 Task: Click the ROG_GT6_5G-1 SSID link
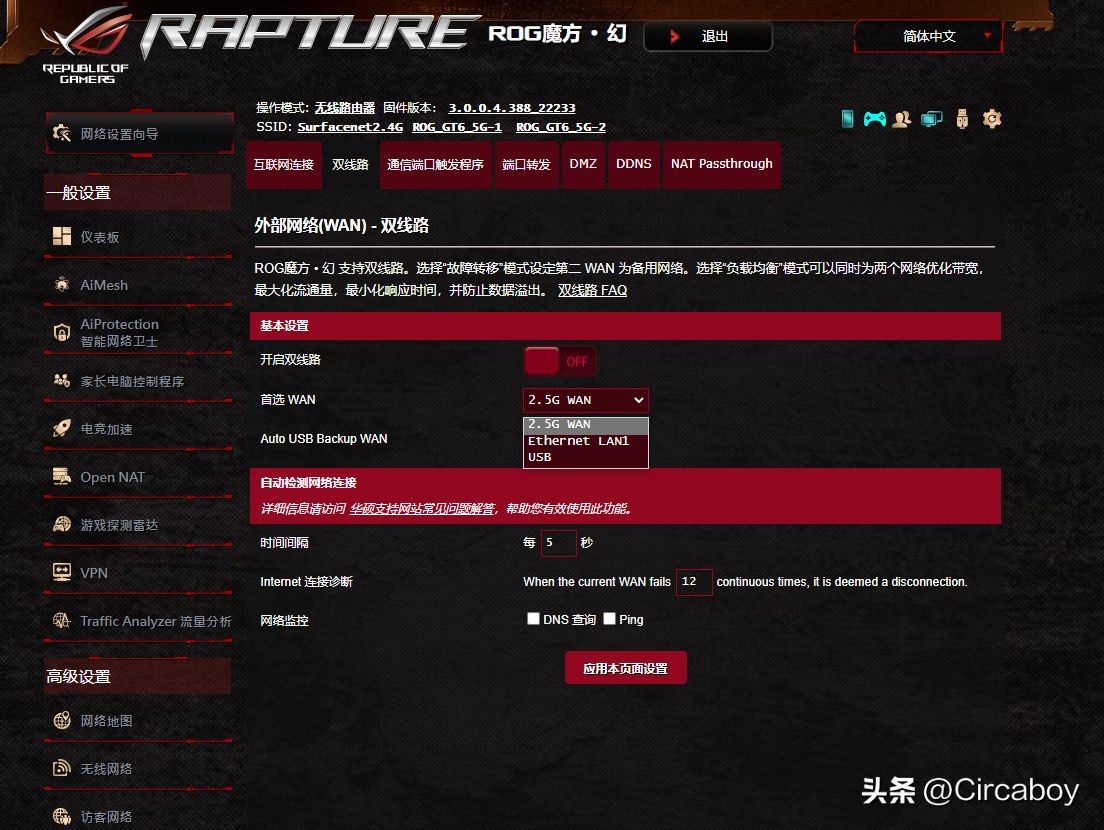tap(457, 127)
